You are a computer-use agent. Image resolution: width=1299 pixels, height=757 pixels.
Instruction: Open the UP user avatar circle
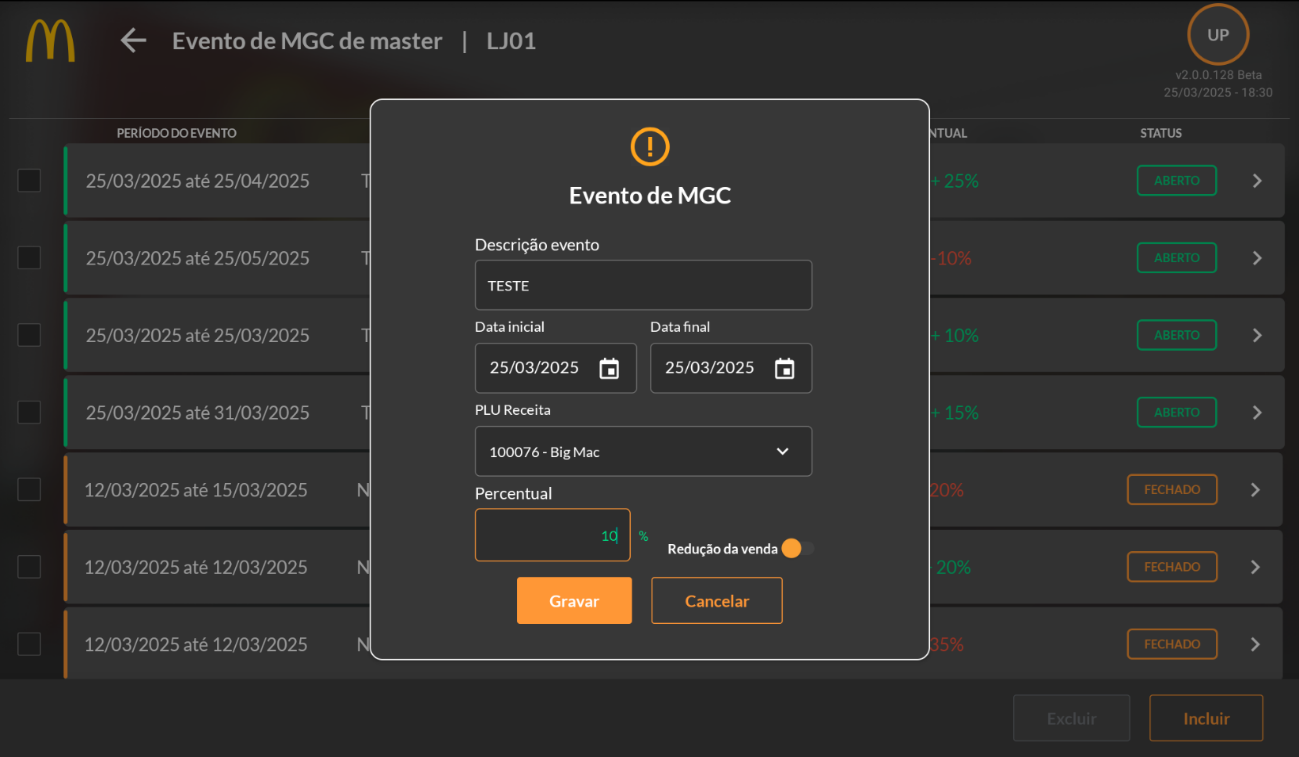[x=1218, y=35]
